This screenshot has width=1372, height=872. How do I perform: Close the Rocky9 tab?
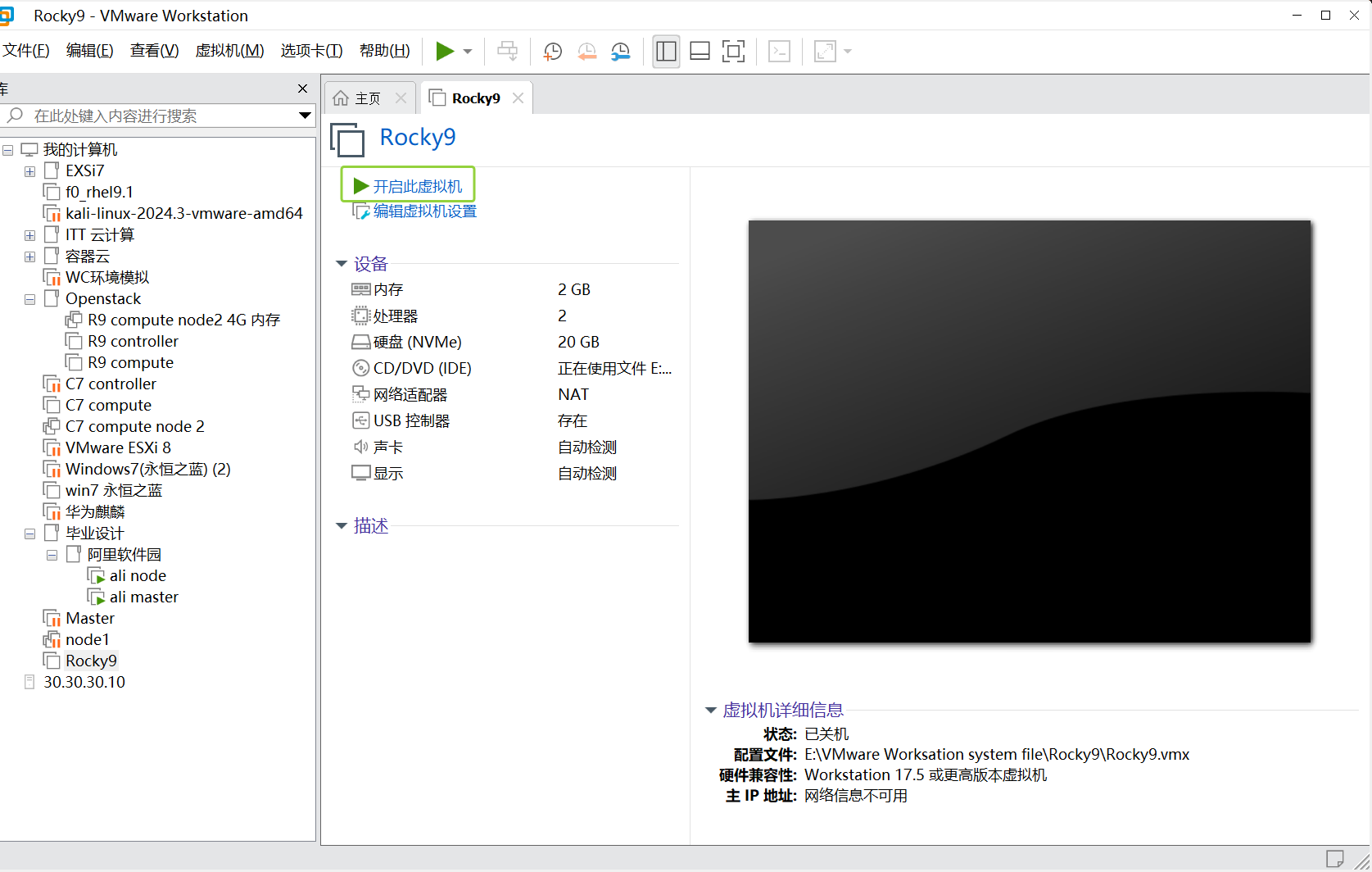tap(518, 98)
